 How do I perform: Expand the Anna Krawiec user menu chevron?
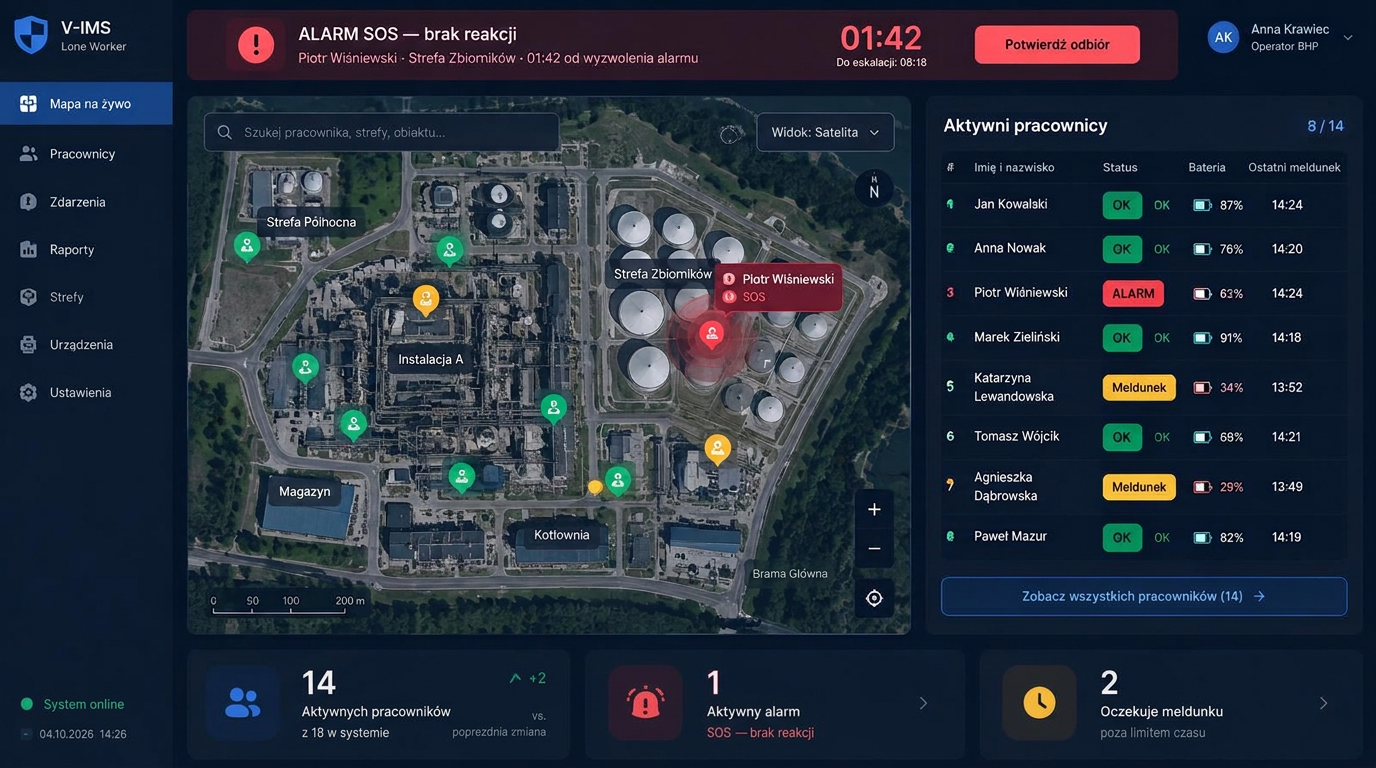click(x=1348, y=38)
